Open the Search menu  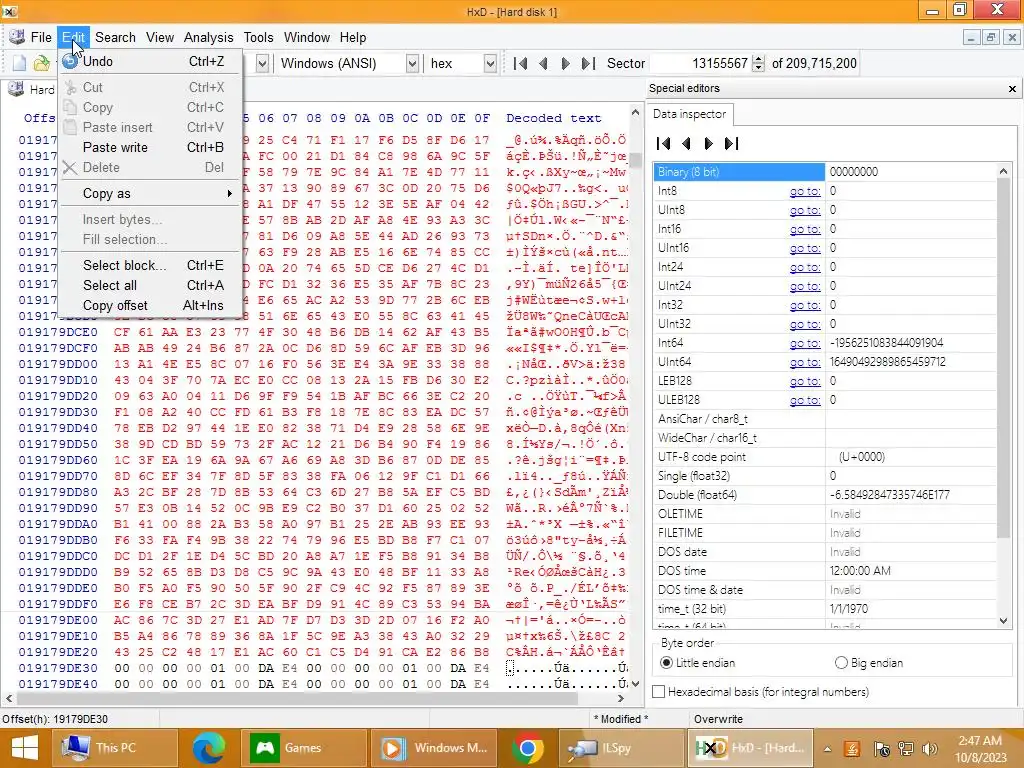click(116, 37)
